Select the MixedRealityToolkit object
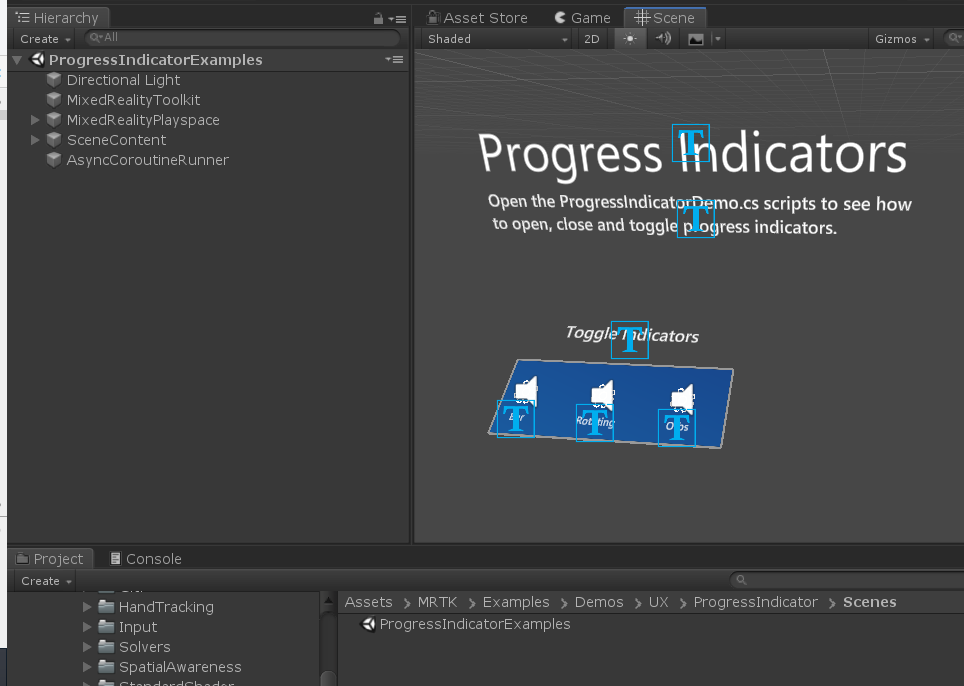This screenshot has height=686, width=964. click(x=133, y=100)
